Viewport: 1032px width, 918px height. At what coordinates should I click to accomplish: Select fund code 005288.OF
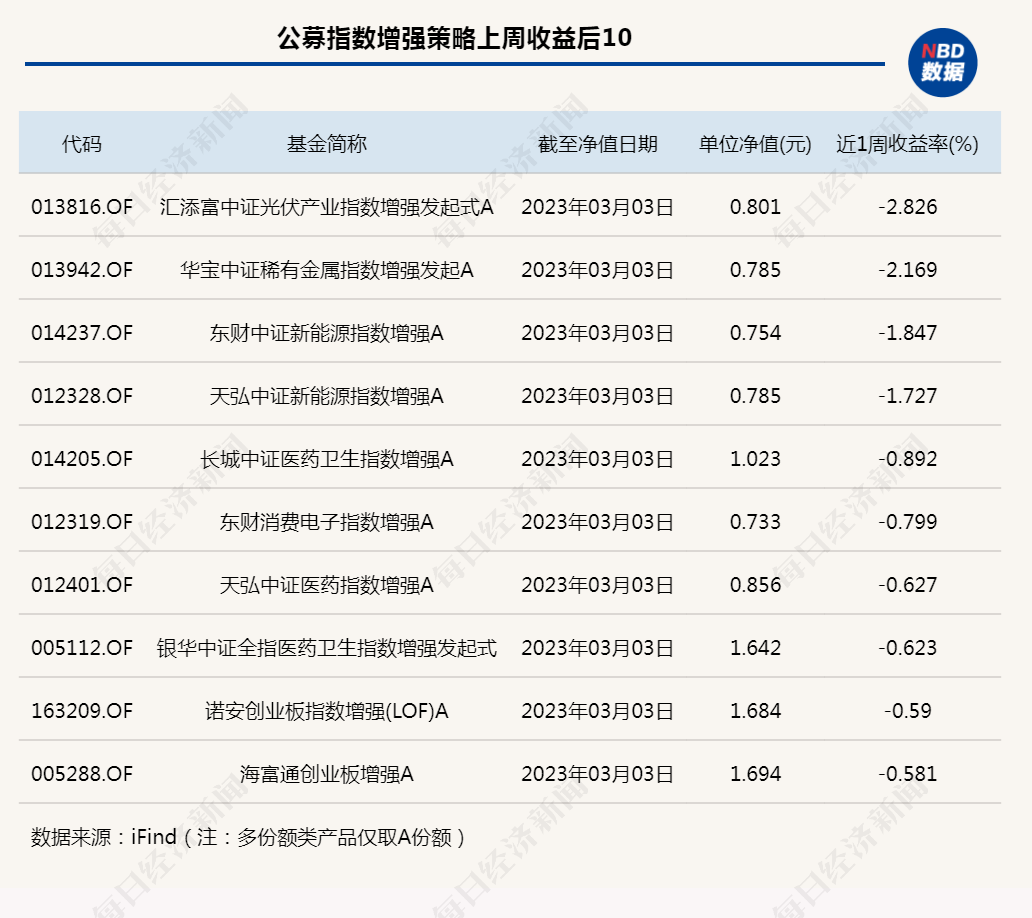82,774
